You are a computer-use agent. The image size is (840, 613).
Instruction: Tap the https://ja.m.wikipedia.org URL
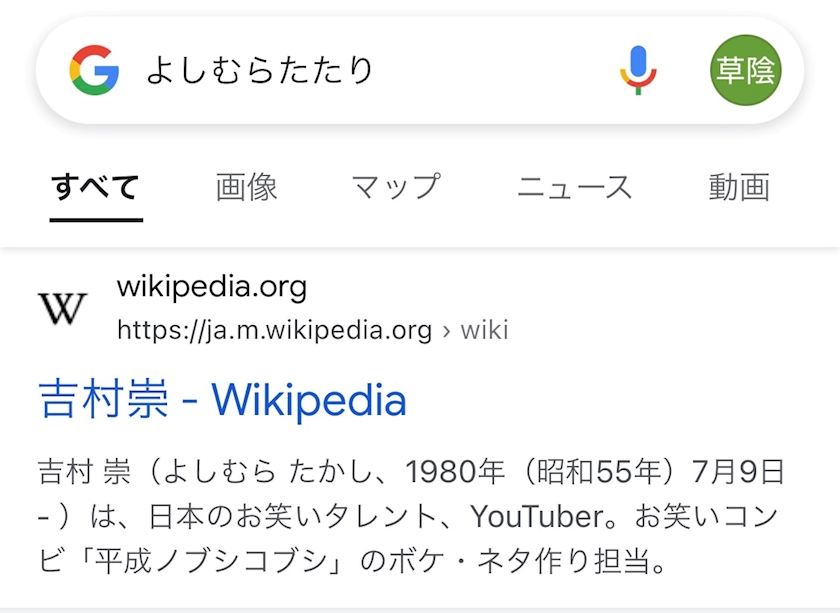click(274, 330)
